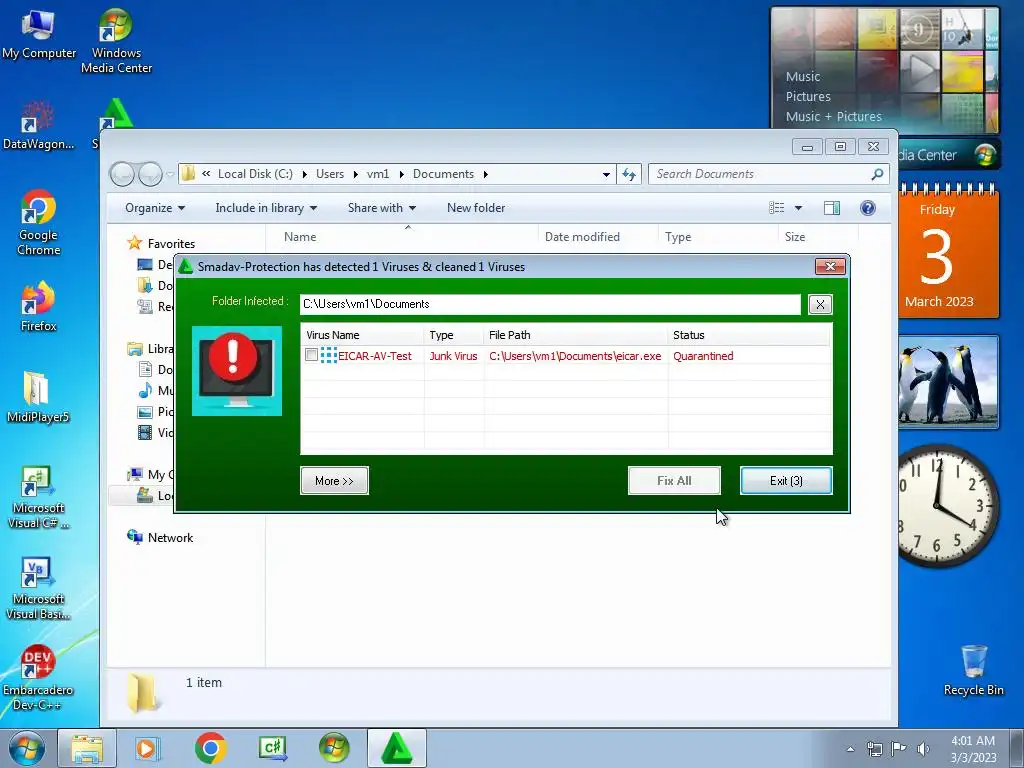Toggle the preview pane icon
1024x768 pixels.
point(832,208)
